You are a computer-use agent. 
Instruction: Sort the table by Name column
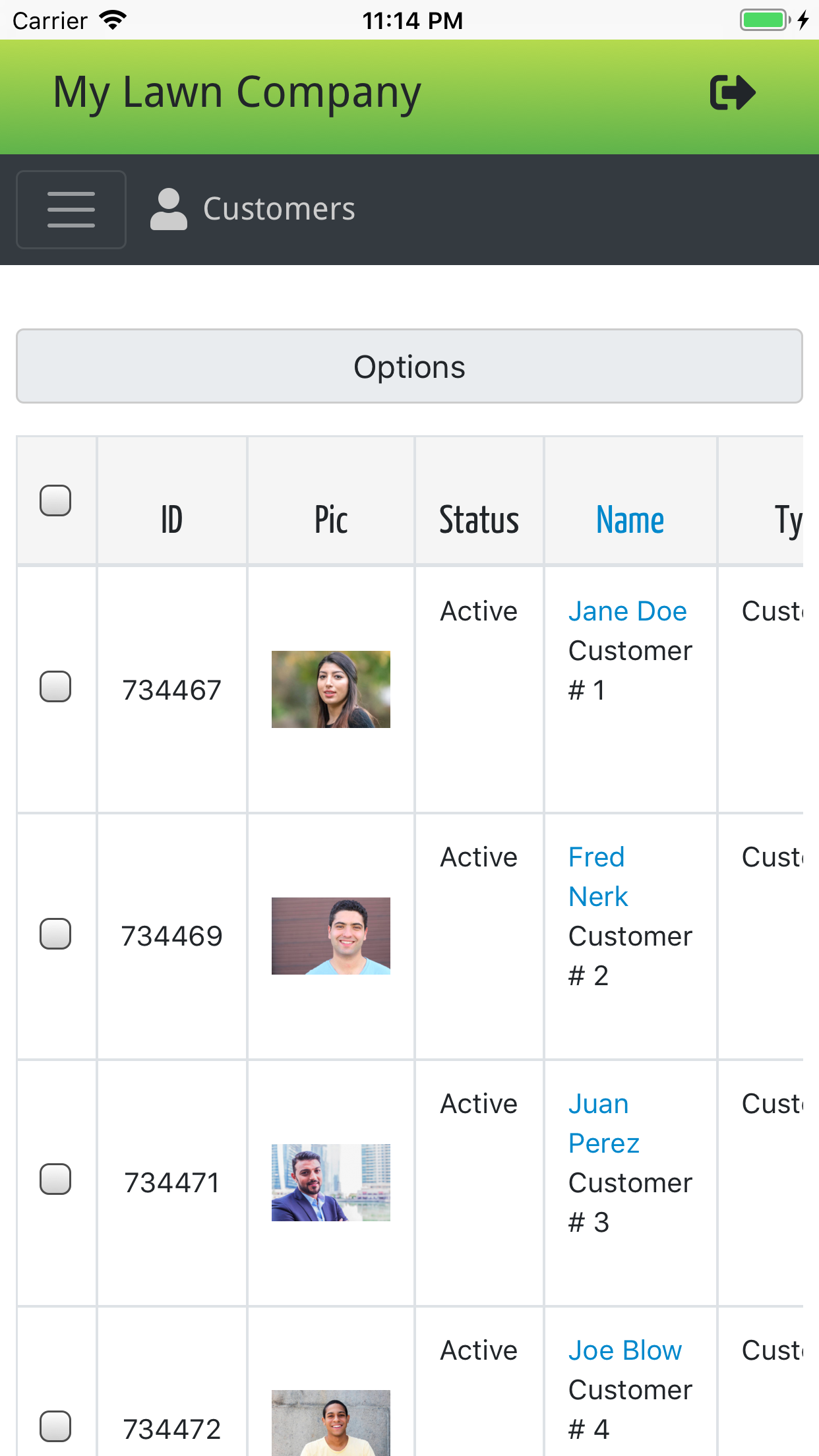630,520
